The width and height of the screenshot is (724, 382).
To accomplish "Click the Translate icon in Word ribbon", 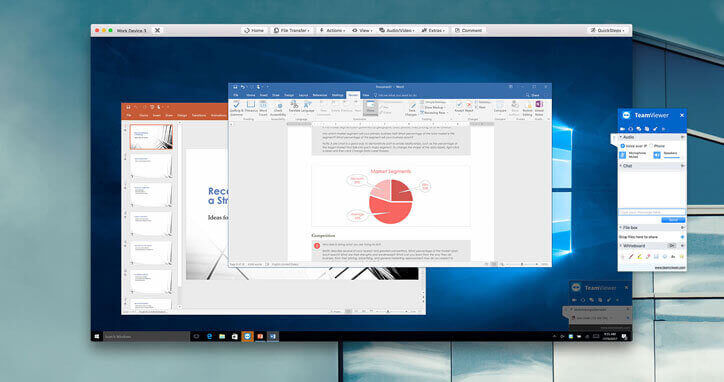I will click(x=294, y=108).
